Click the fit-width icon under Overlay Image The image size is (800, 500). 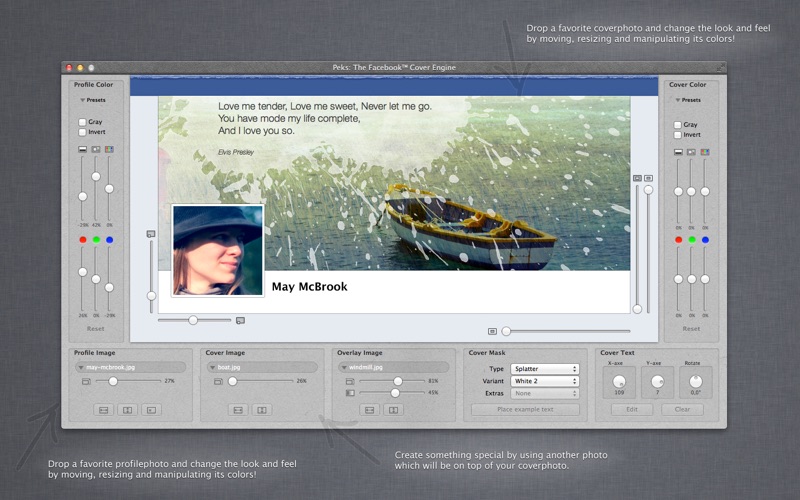click(369, 409)
